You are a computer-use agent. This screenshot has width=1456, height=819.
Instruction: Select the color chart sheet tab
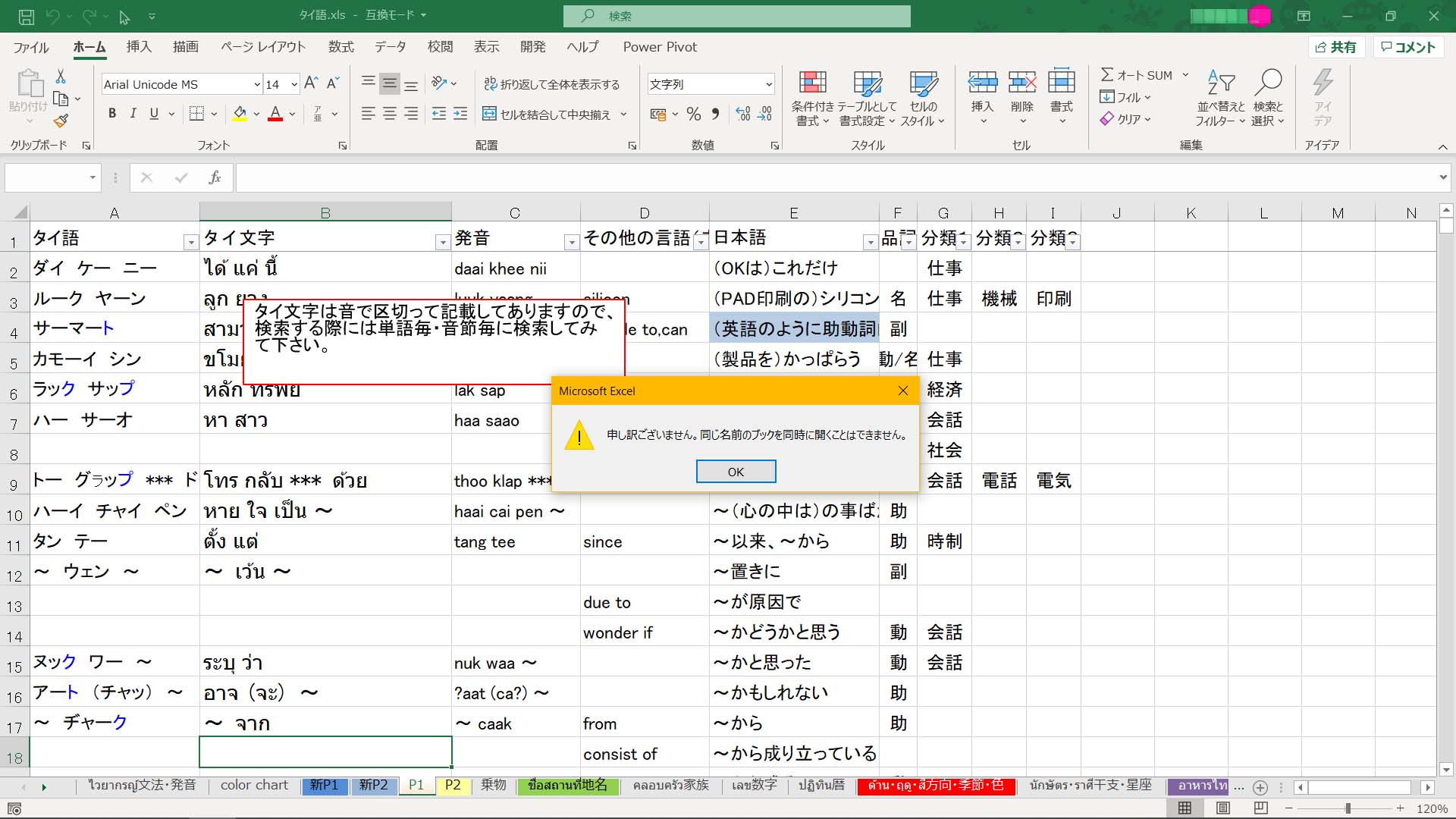coord(254,785)
